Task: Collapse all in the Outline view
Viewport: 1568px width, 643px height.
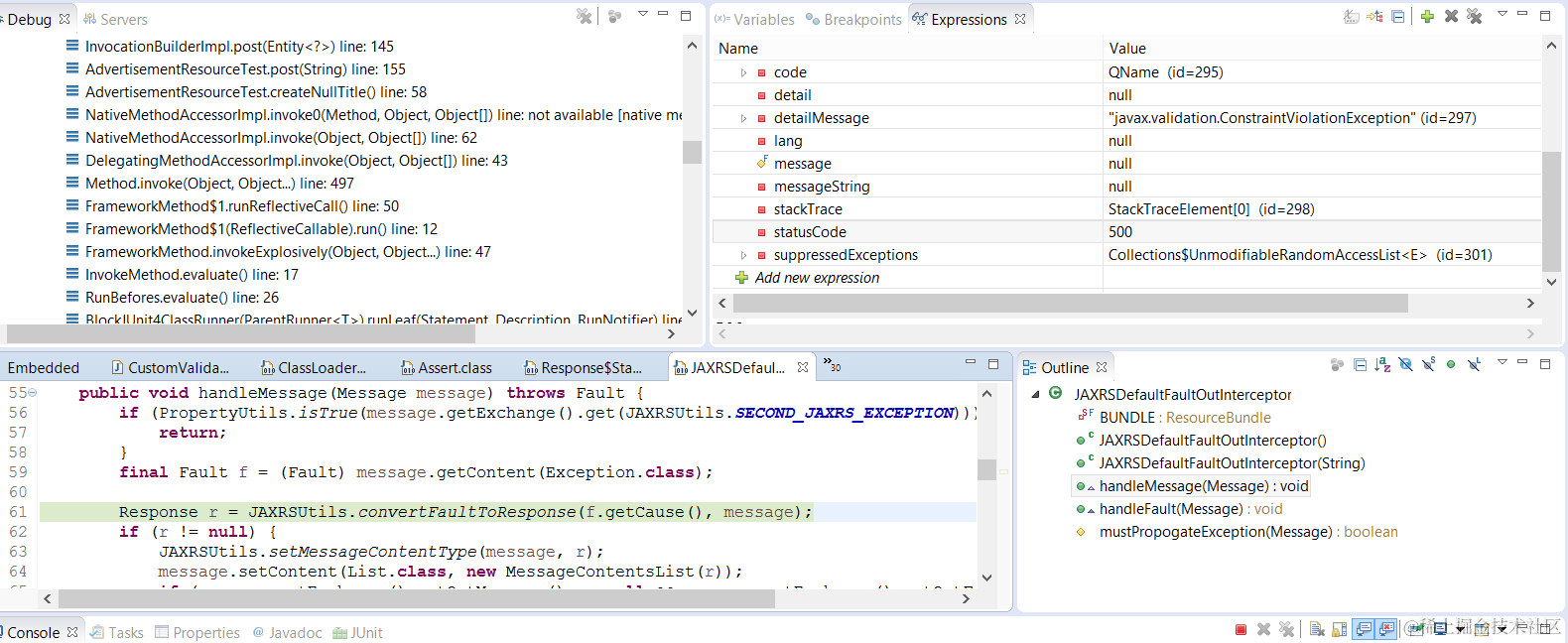Action: coord(1361,364)
